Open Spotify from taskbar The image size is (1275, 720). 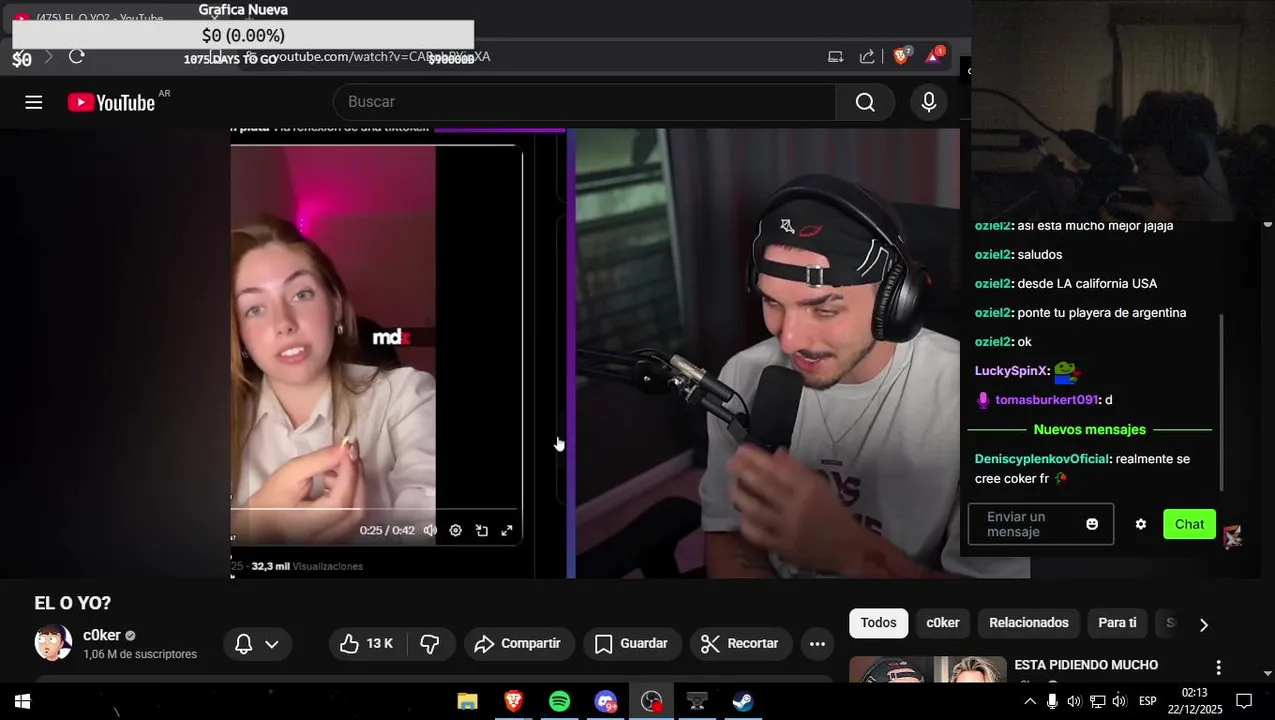(x=559, y=702)
